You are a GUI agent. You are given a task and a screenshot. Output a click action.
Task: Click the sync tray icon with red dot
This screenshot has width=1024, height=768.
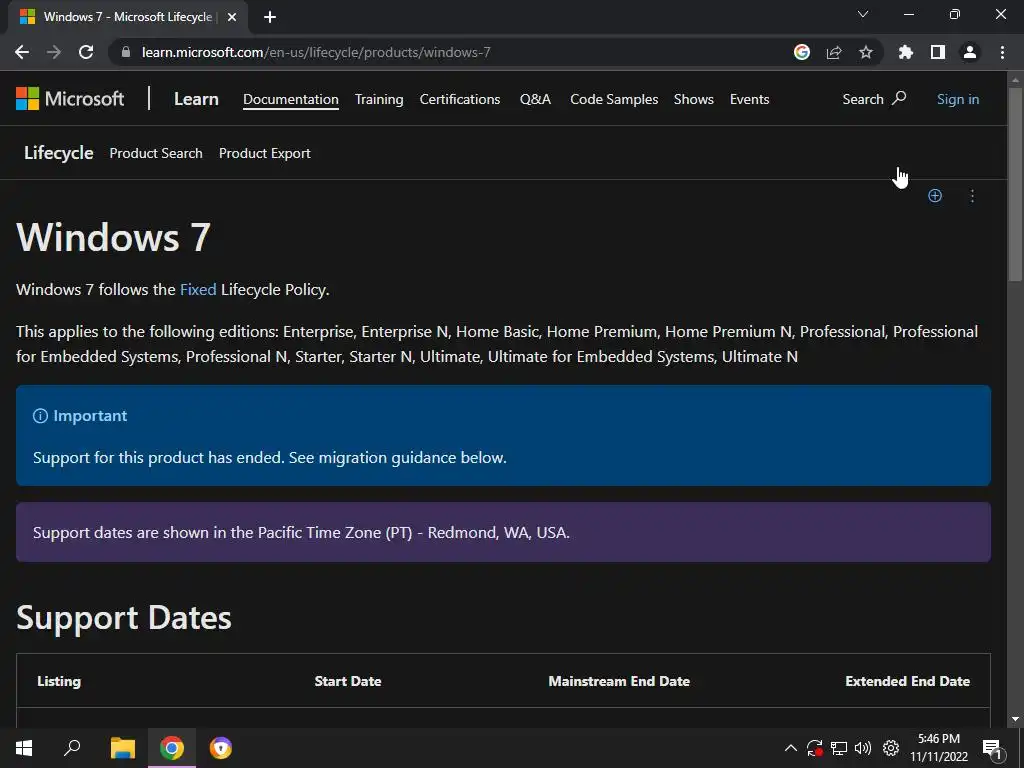[x=814, y=748]
